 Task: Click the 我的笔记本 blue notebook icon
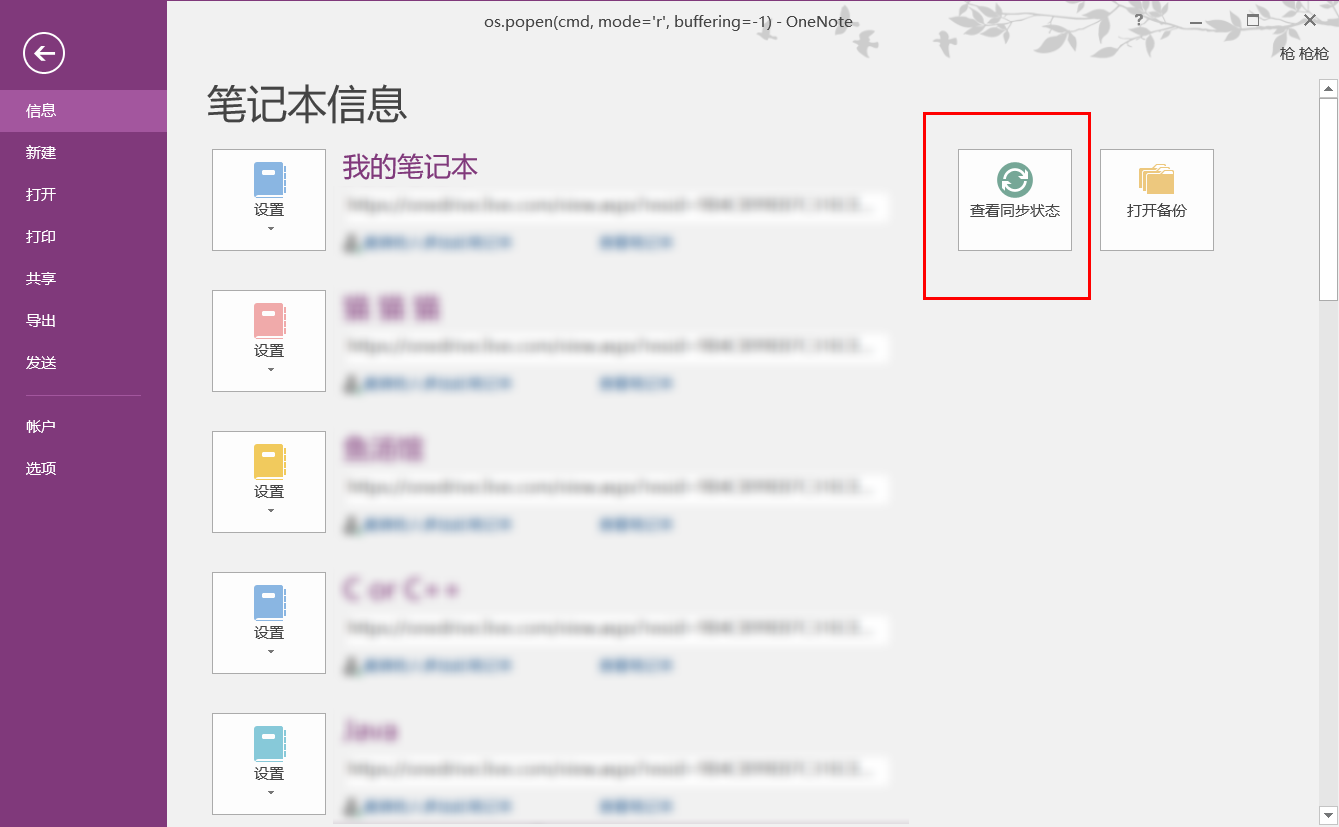pos(268,178)
